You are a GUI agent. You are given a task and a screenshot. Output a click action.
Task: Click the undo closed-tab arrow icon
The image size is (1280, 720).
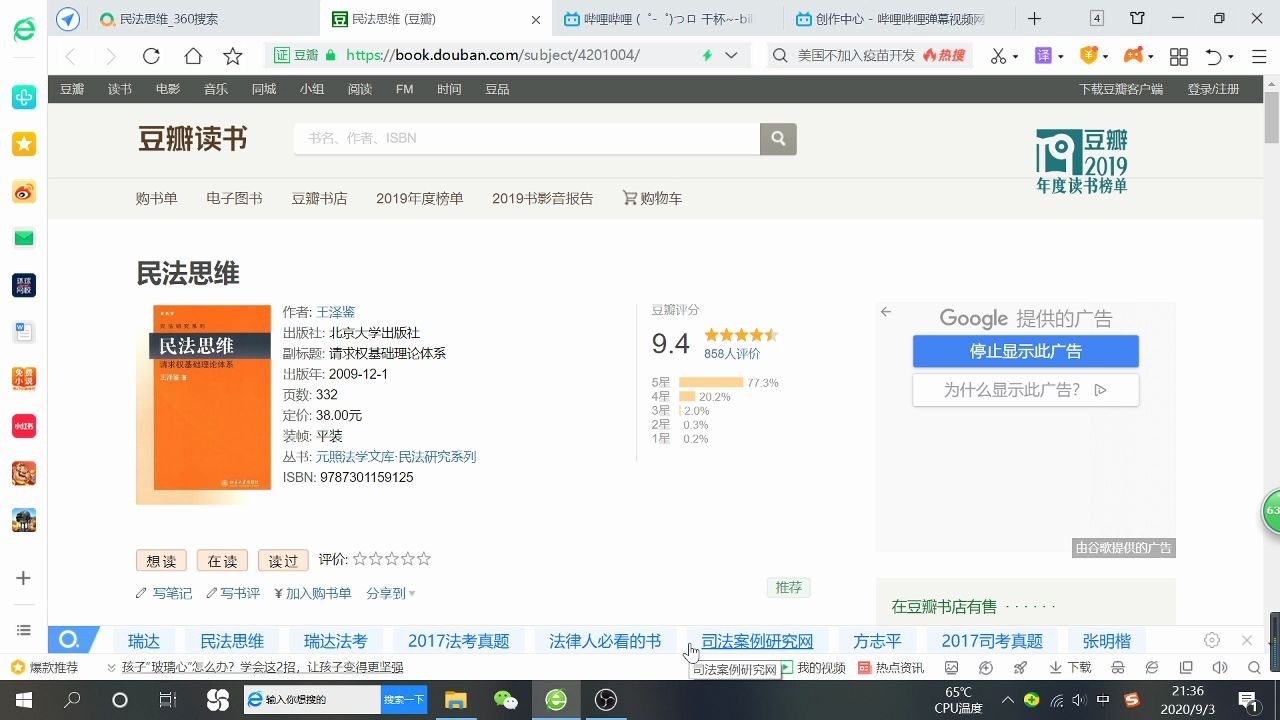1213,56
